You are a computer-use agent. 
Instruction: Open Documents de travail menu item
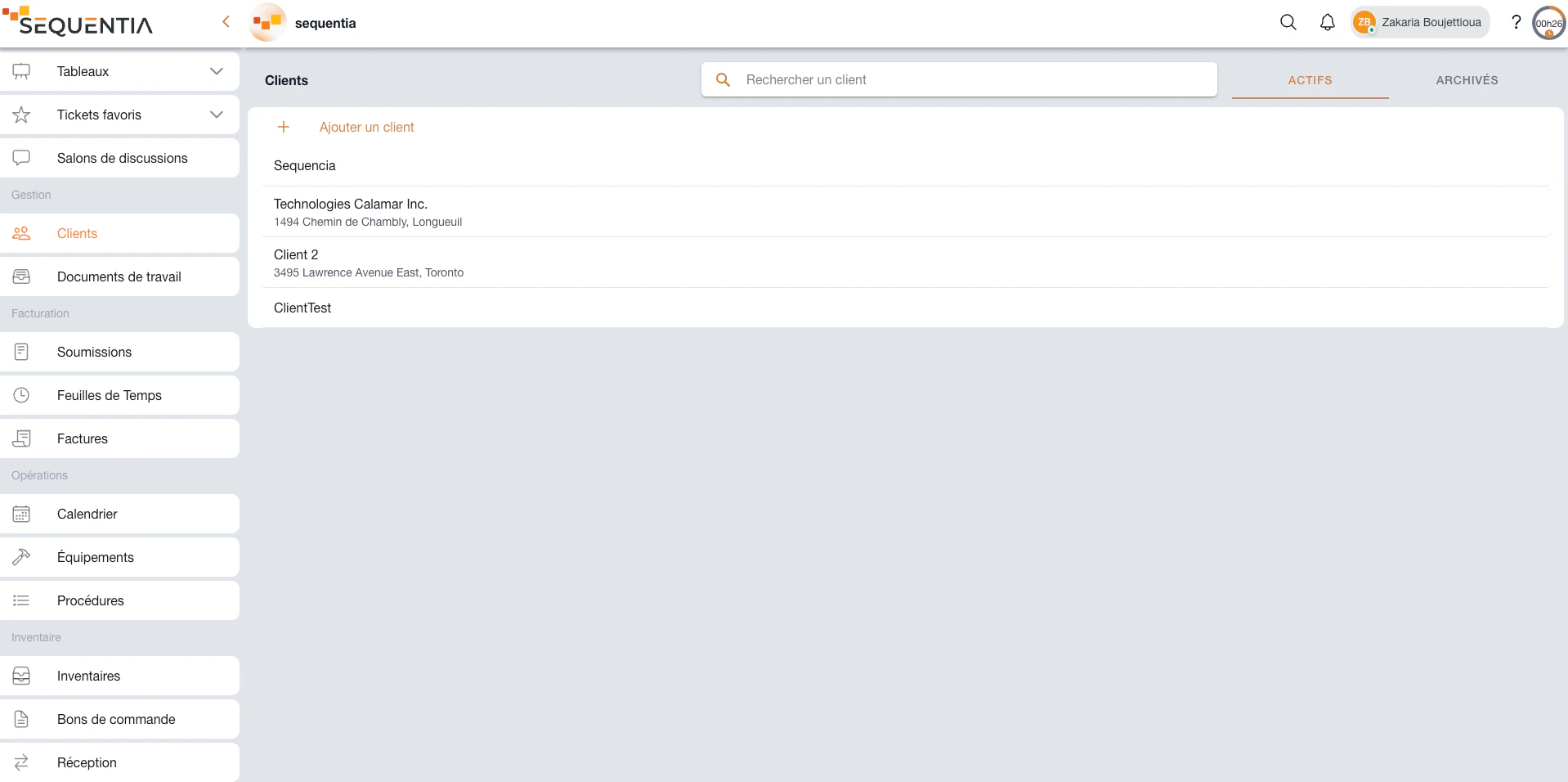(x=119, y=276)
